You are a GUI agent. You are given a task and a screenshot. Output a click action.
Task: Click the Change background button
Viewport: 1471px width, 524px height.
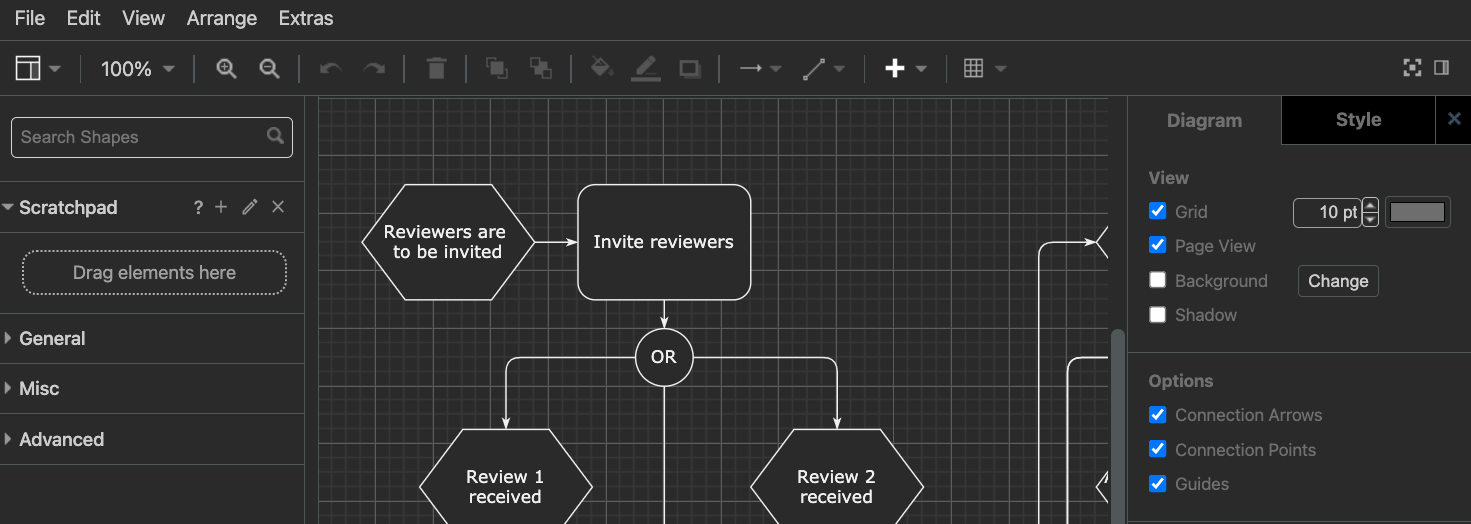(x=1338, y=281)
